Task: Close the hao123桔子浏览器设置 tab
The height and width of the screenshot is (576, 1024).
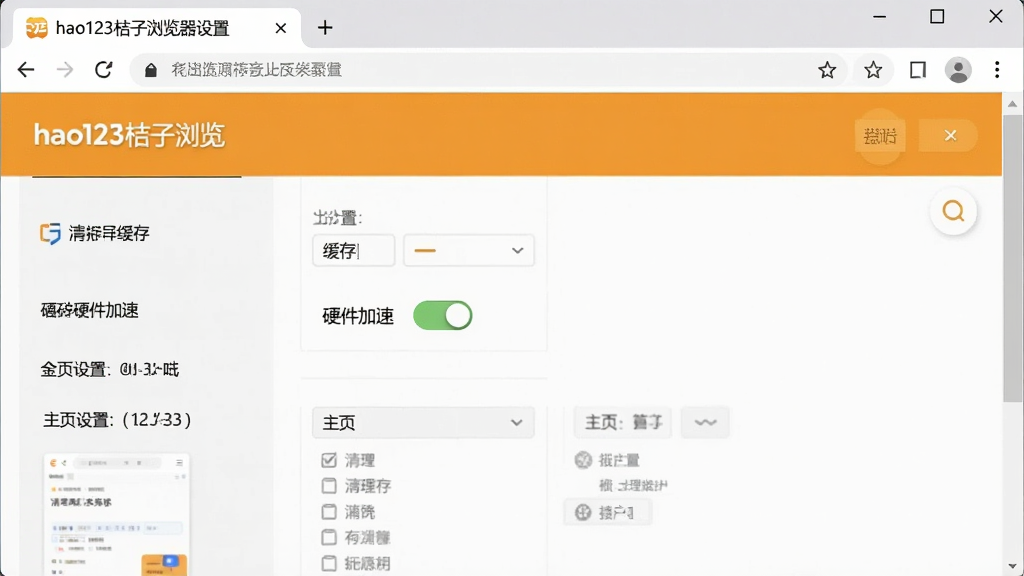Action: coord(281,28)
